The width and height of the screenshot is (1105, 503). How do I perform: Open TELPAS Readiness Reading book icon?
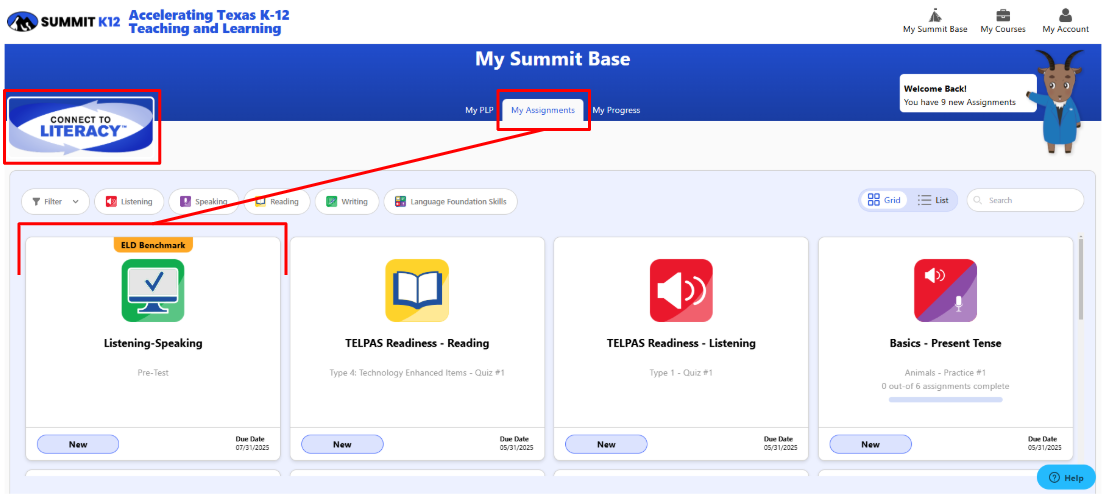point(416,290)
